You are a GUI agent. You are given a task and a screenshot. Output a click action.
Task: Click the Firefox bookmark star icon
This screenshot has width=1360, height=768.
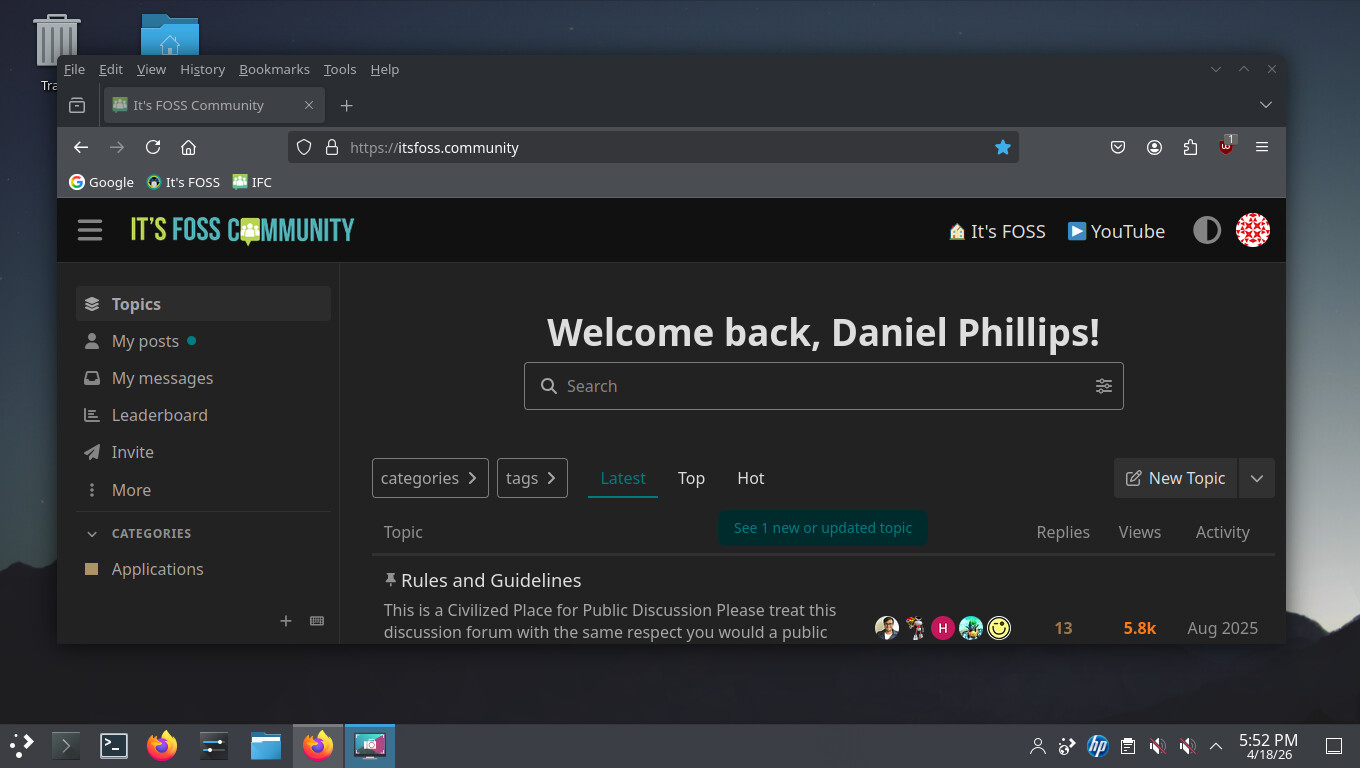tap(1002, 147)
